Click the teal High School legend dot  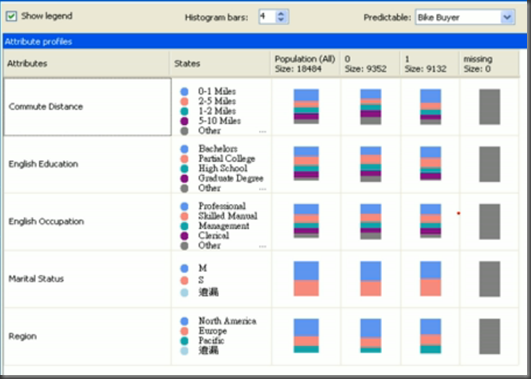184,168
